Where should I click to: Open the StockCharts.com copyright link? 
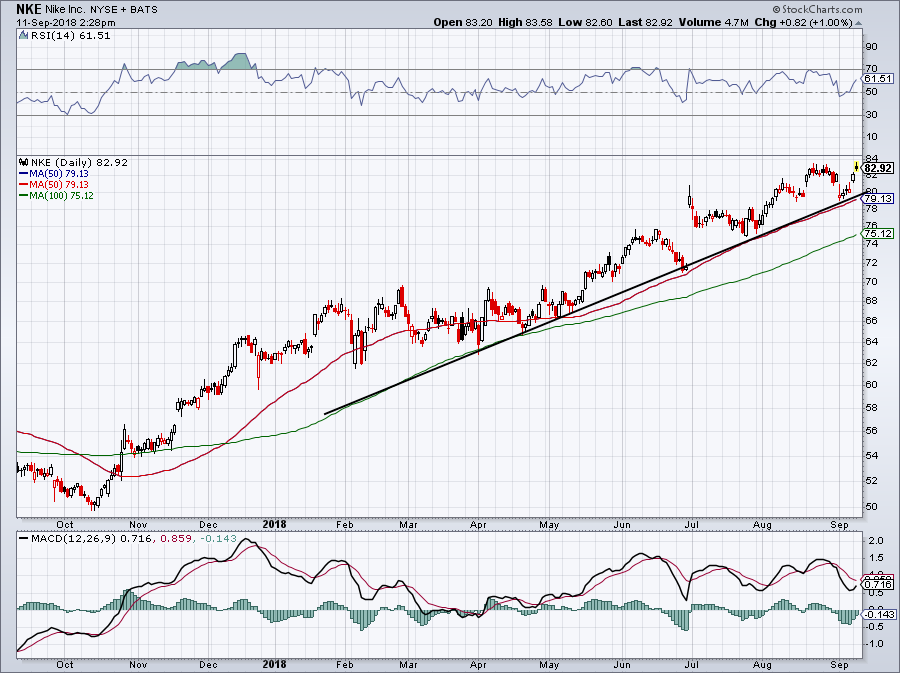[817, 9]
